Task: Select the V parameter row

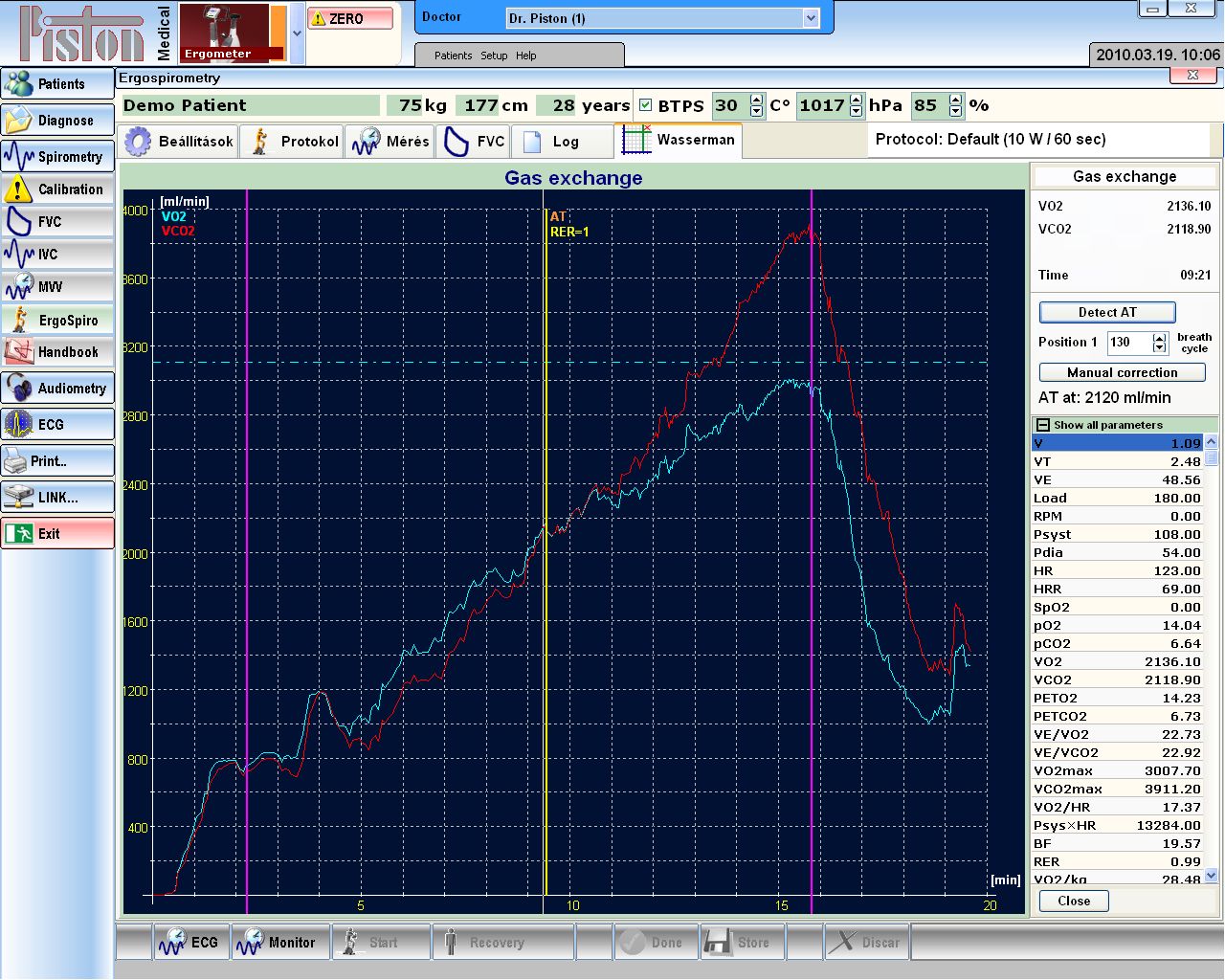Action: point(1117,443)
